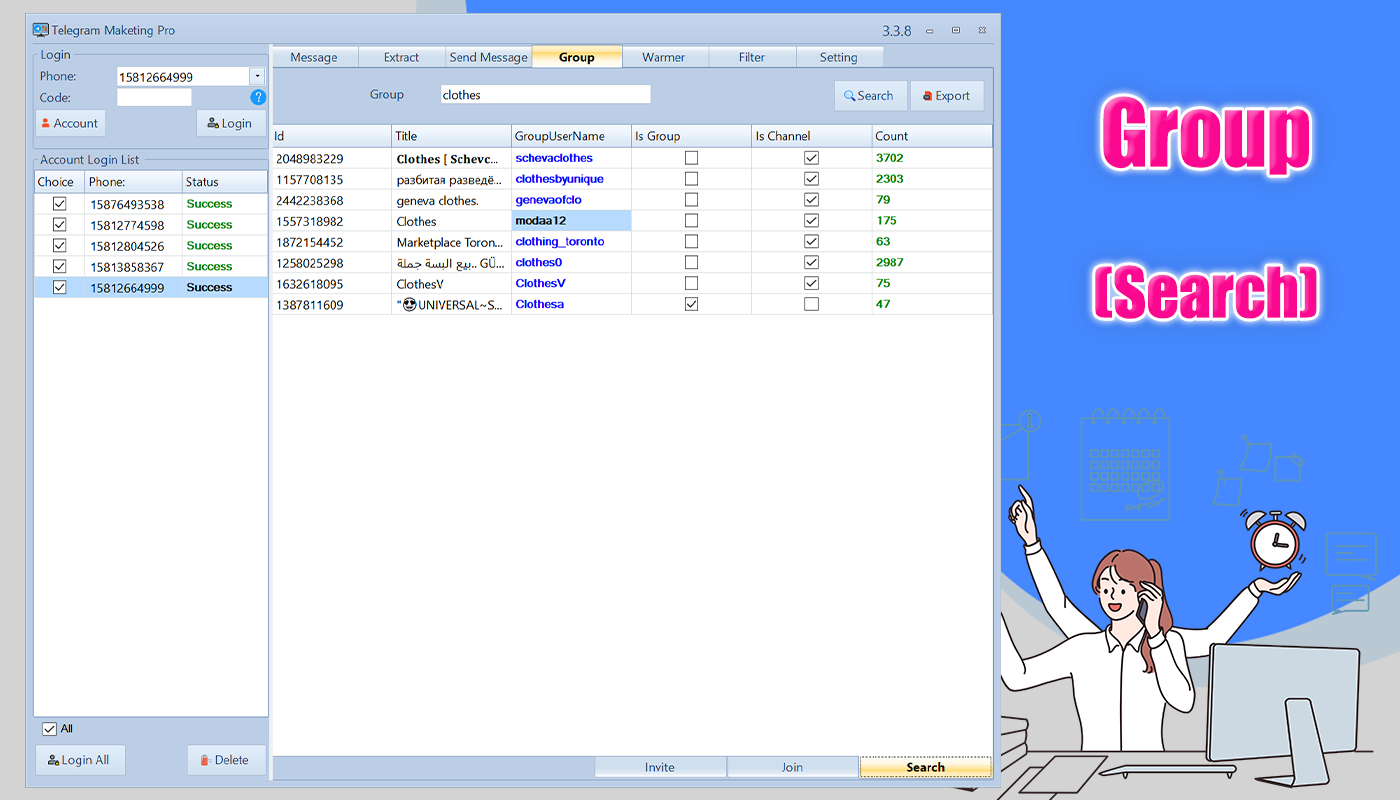The width and height of the screenshot is (1400, 800).
Task: Open the Extract tab
Action: click(x=401, y=57)
